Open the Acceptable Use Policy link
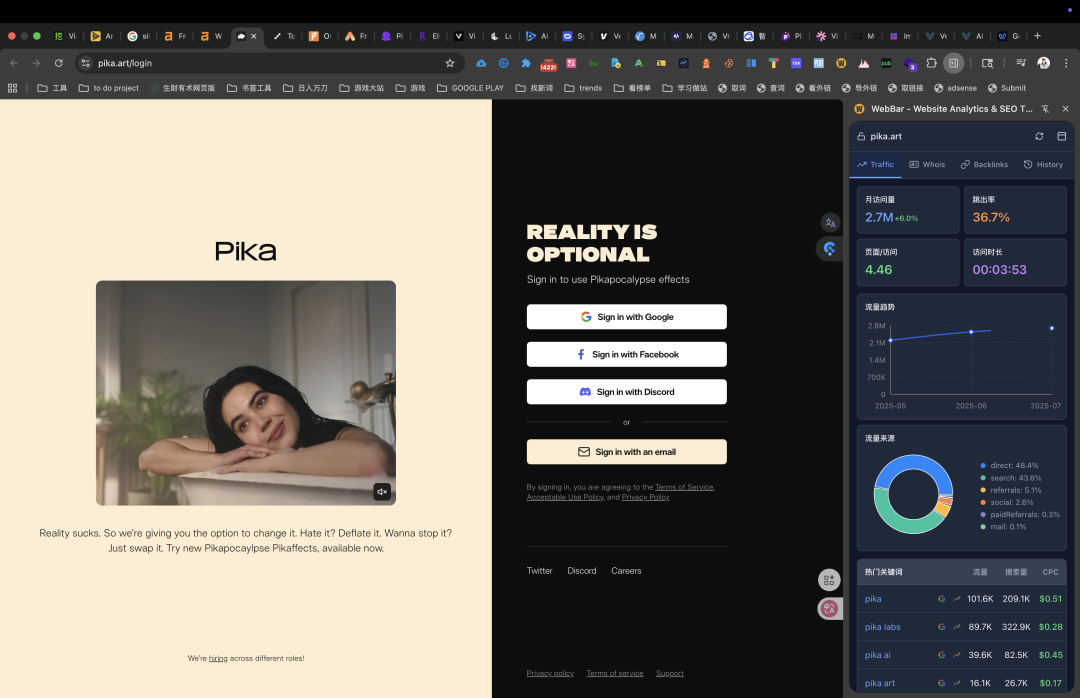Screen dimensions: 1080x698 (x=565, y=497)
